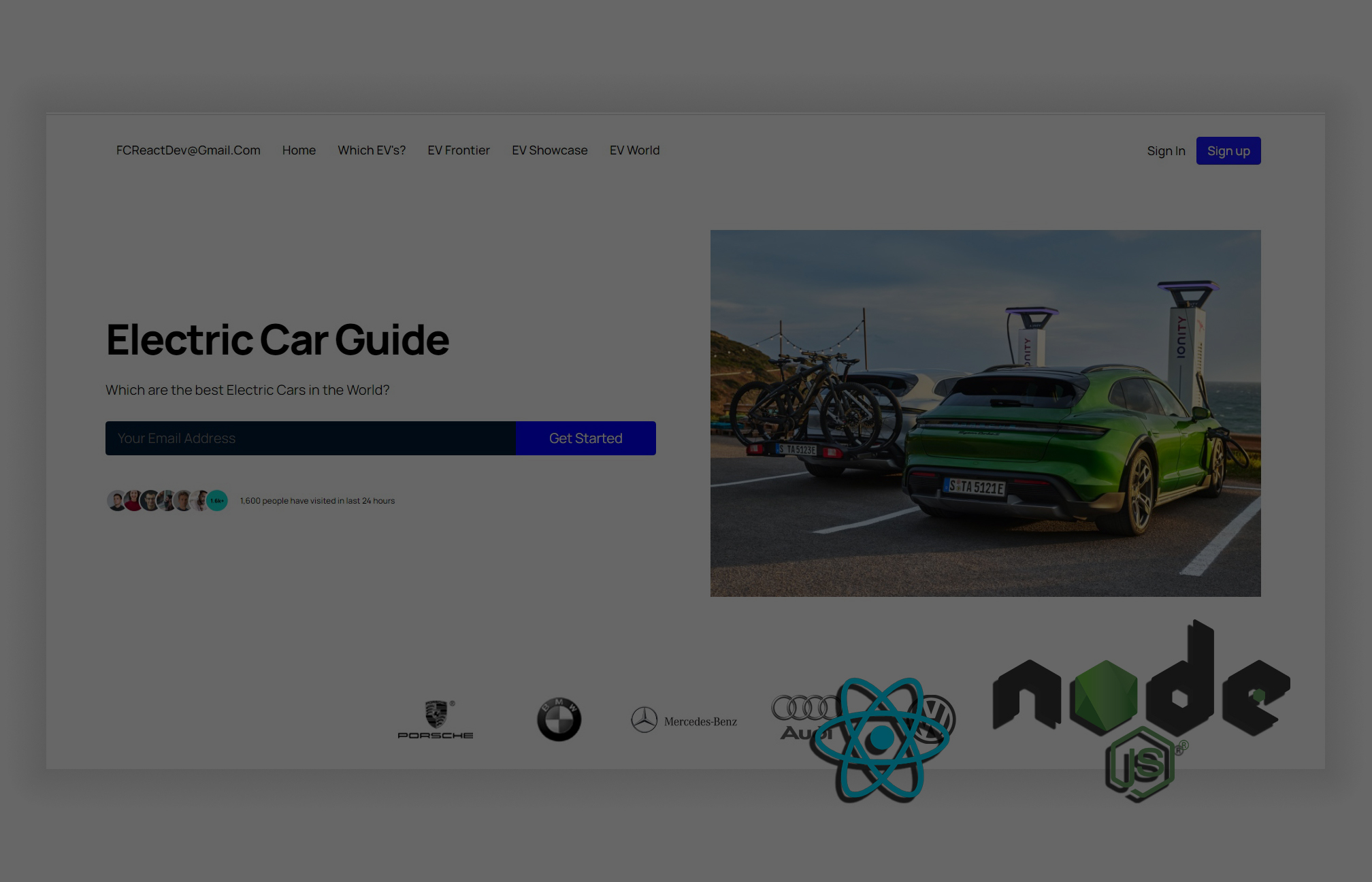Click the green Porsche hero image
Screen dimensions: 1372x882
(985, 413)
